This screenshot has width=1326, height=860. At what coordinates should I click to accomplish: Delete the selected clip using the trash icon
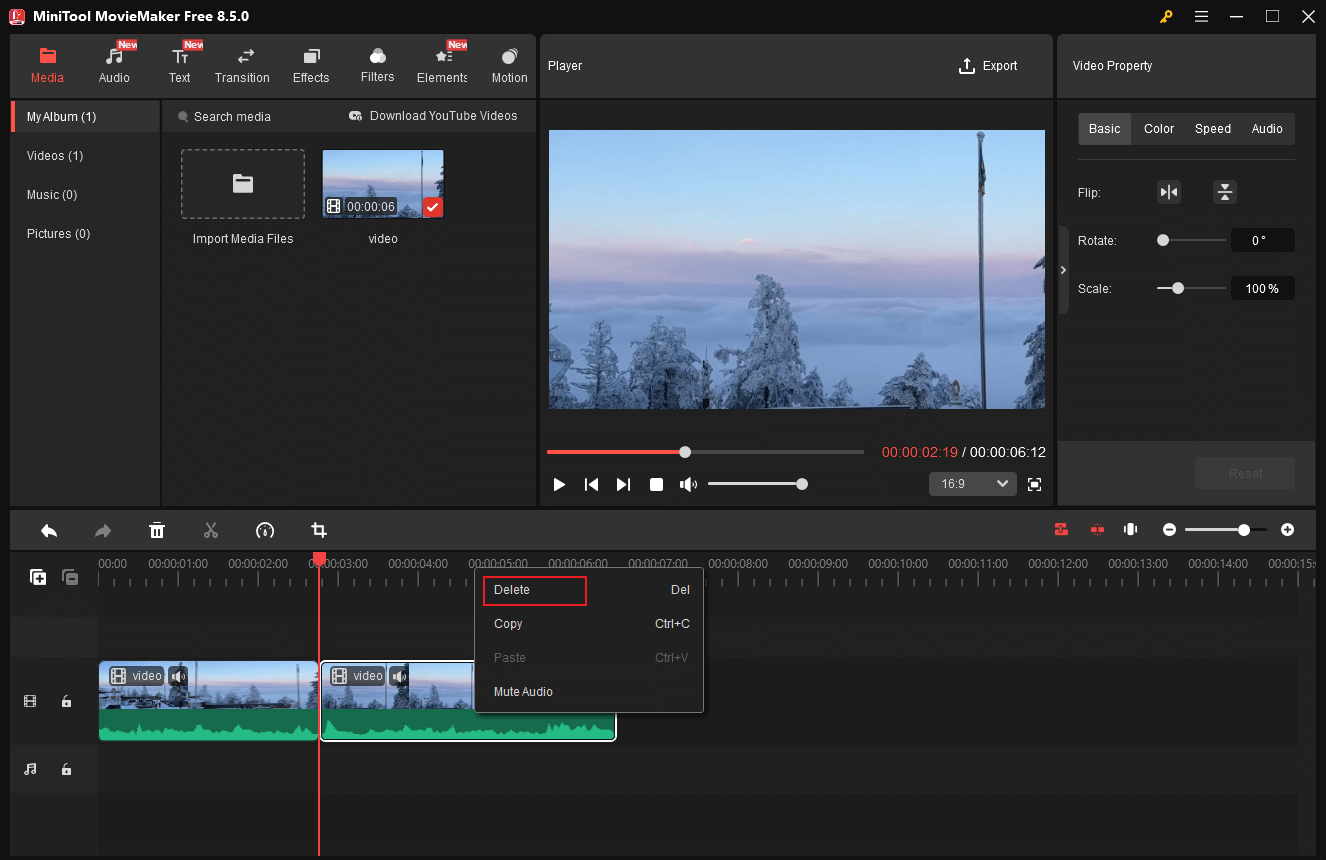tap(157, 530)
